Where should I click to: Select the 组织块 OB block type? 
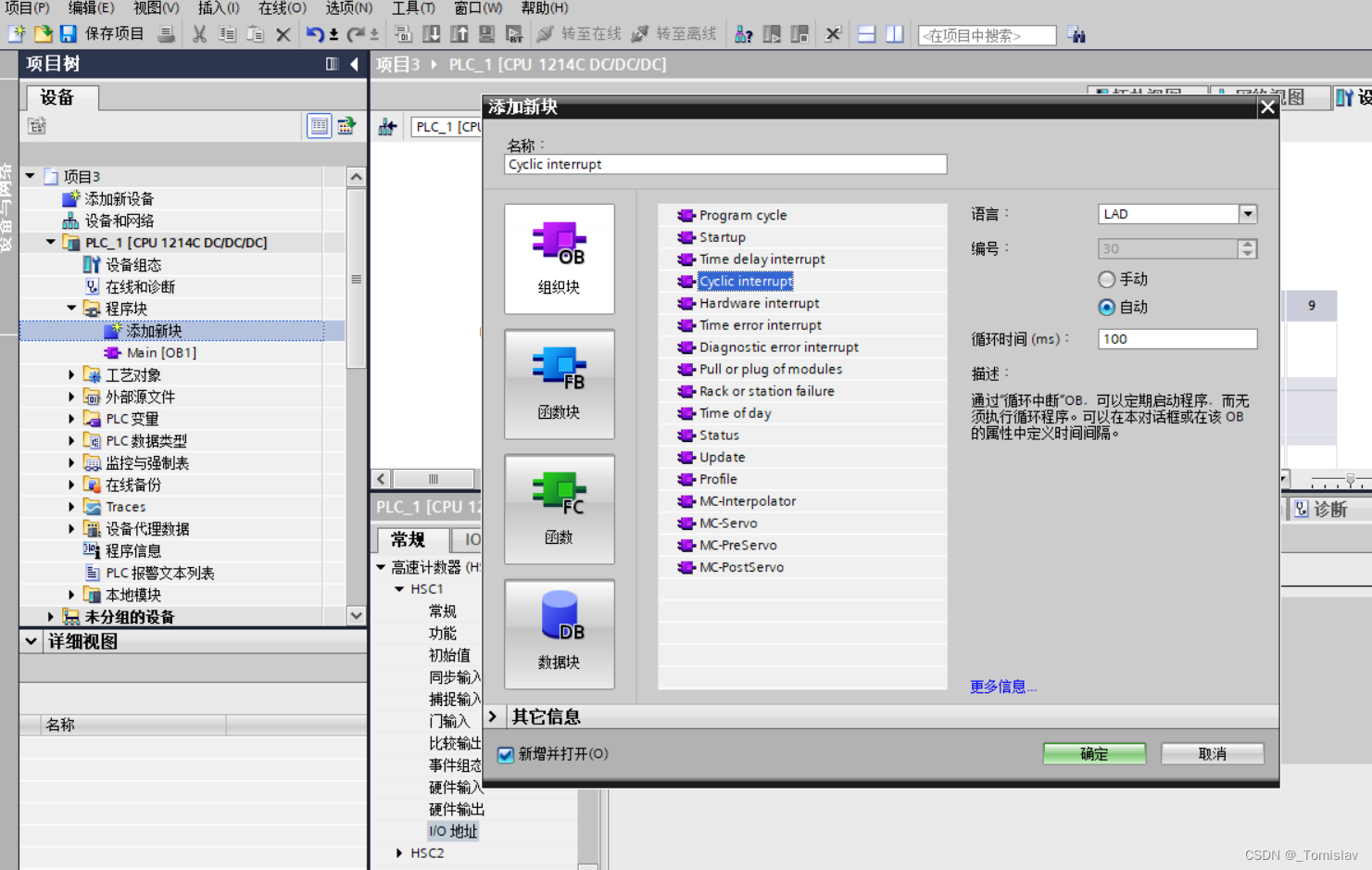click(560, 258)
